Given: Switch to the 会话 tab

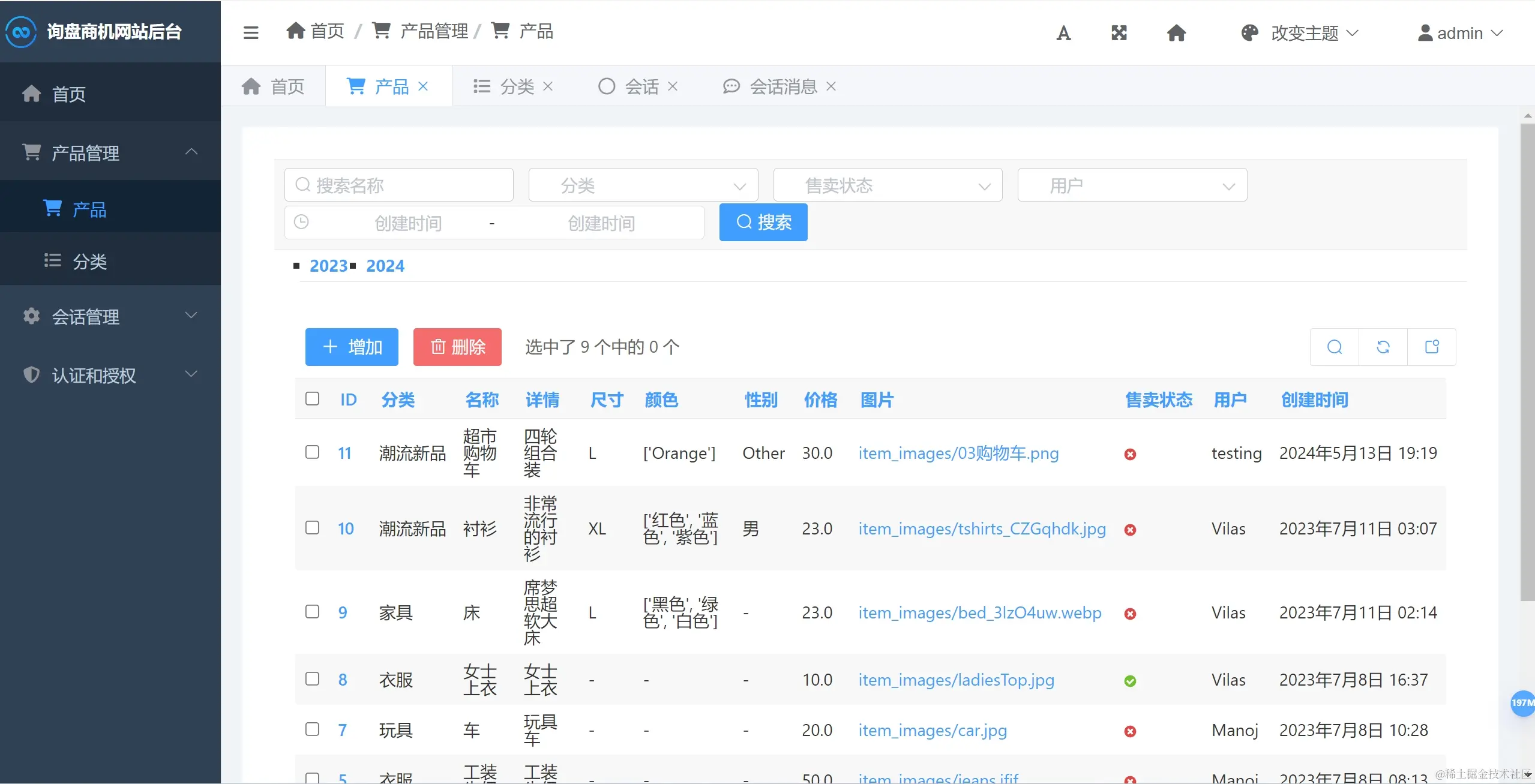Looking at the screenshot, I should [641, 86].
